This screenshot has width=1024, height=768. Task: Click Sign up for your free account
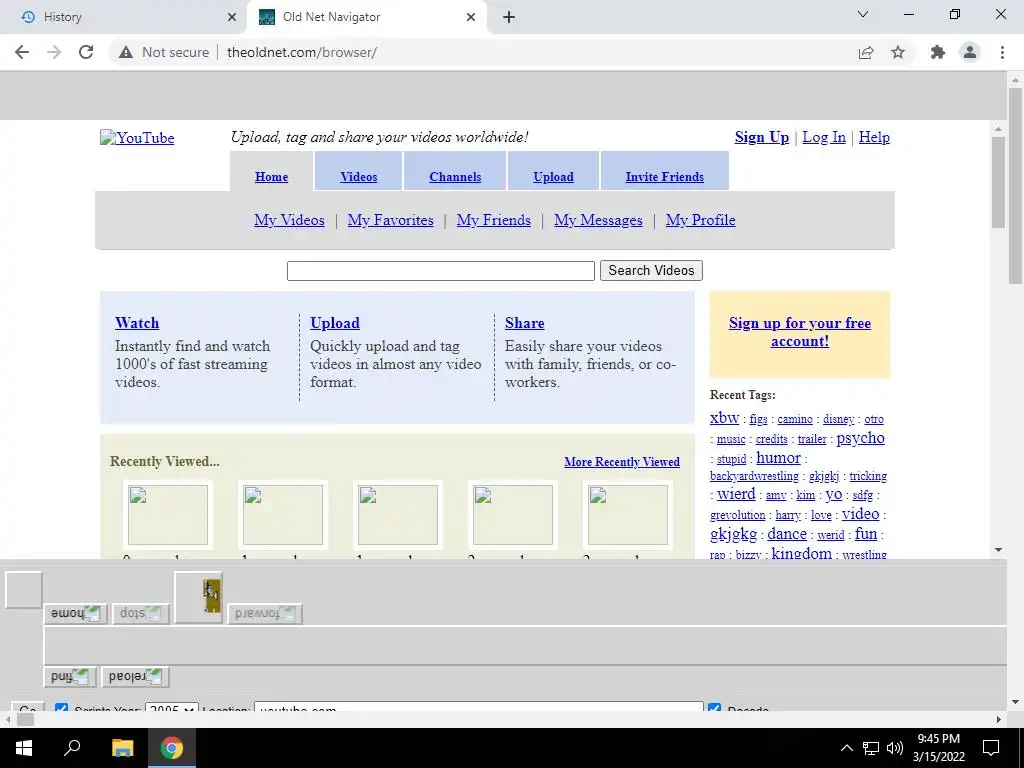click(x=799, y=332)
